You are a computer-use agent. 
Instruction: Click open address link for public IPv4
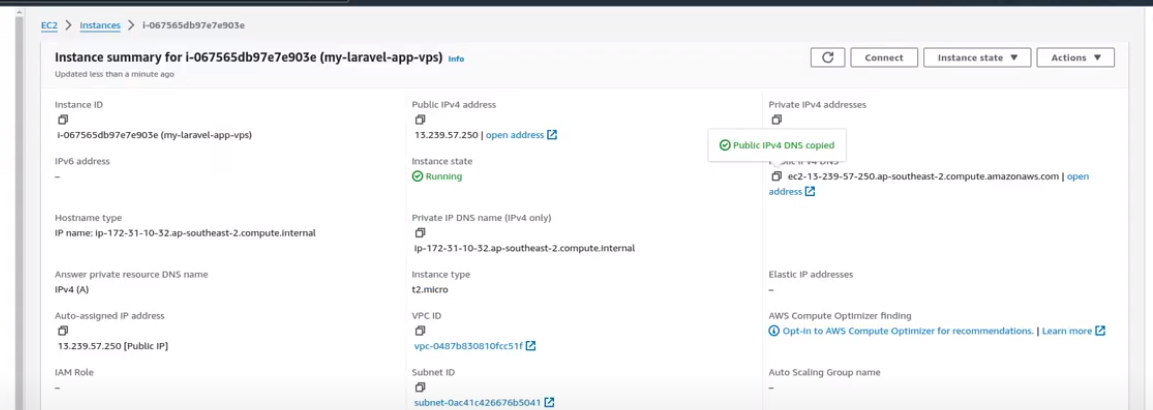pos(515,135)
